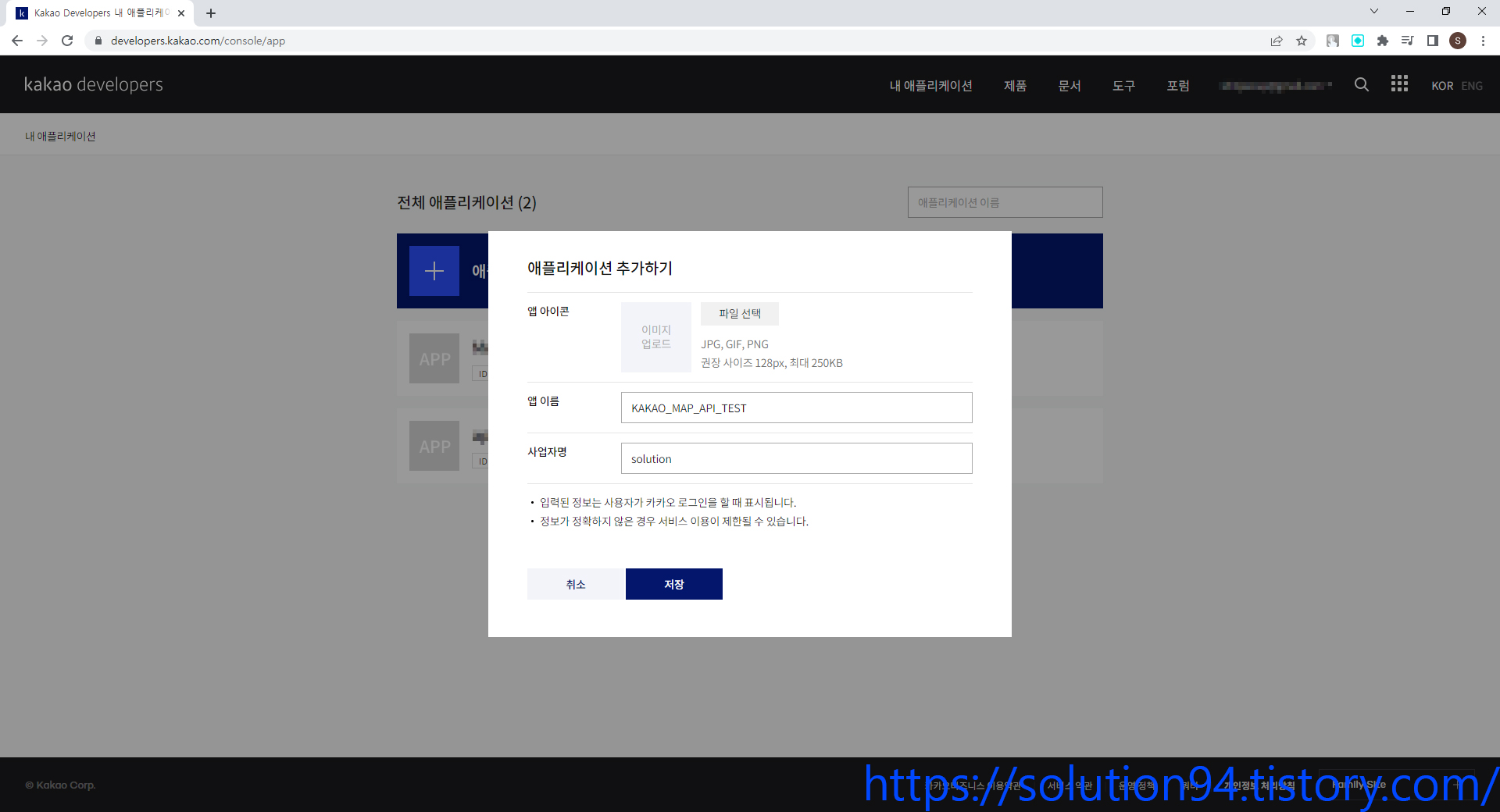The width and height of the screenshot is (1500, 812).
Task: Click the share page icon in address bar
Action: (x=1277, y=41)
